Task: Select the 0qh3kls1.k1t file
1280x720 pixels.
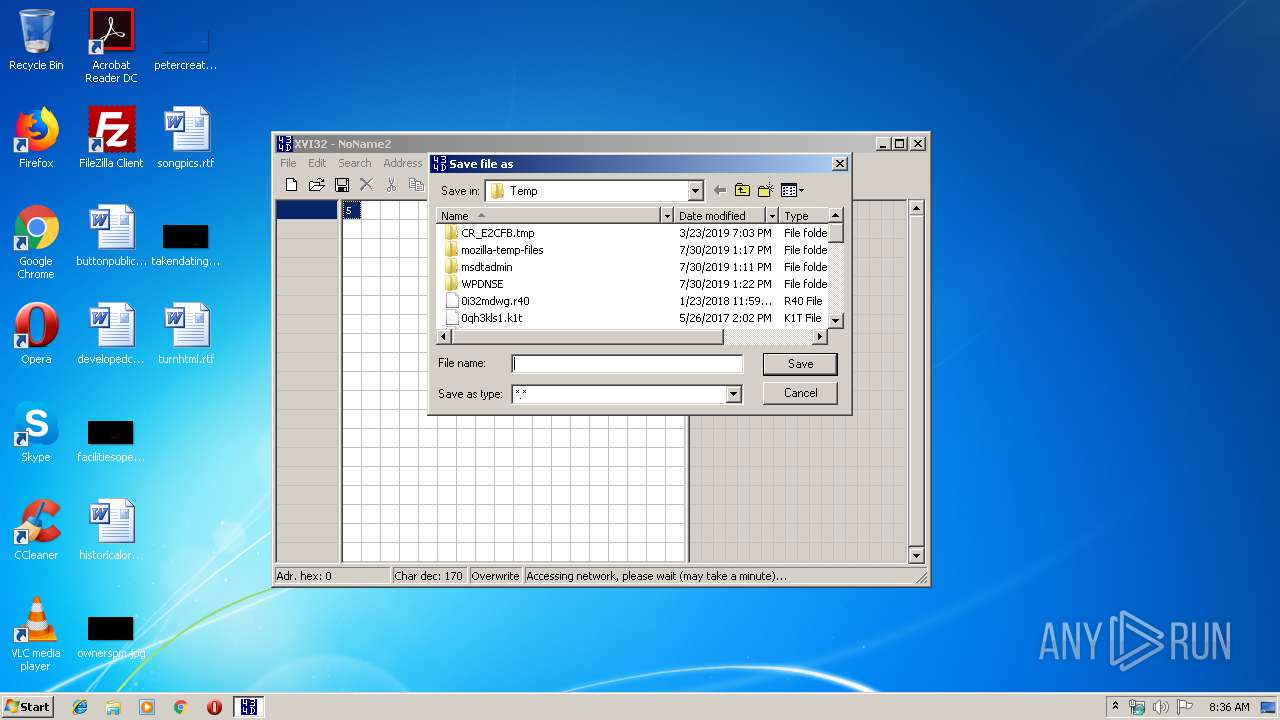Action: (484, 318)
